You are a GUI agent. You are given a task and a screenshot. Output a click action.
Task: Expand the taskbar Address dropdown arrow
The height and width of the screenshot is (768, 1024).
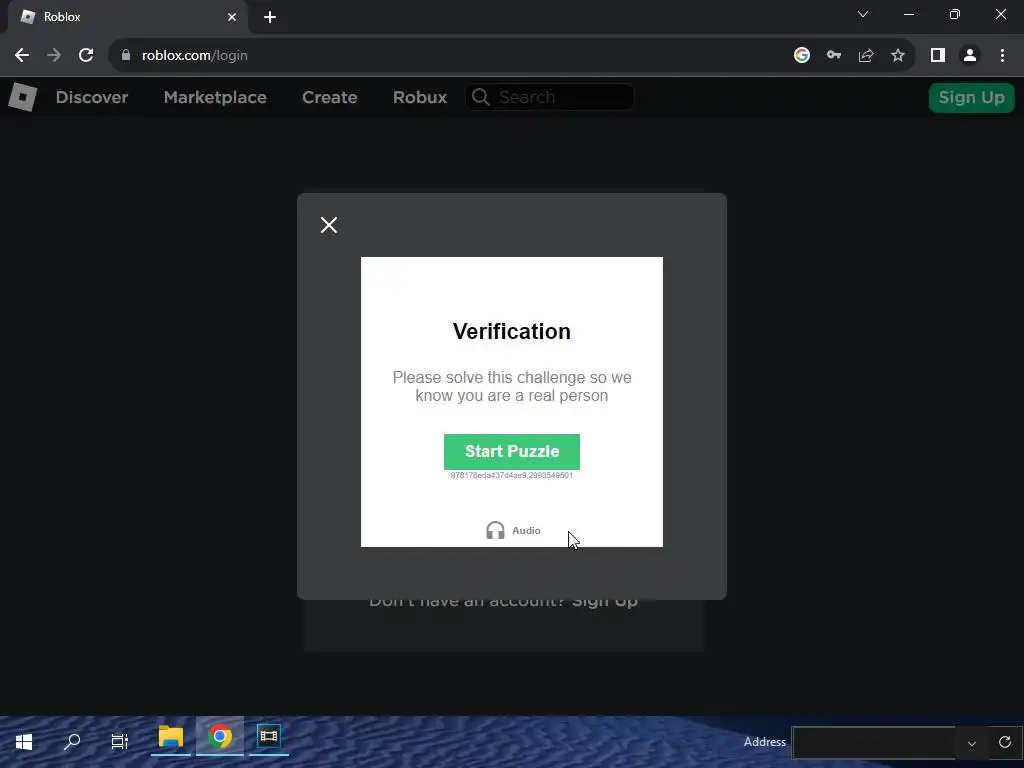(x=972, y=743)
